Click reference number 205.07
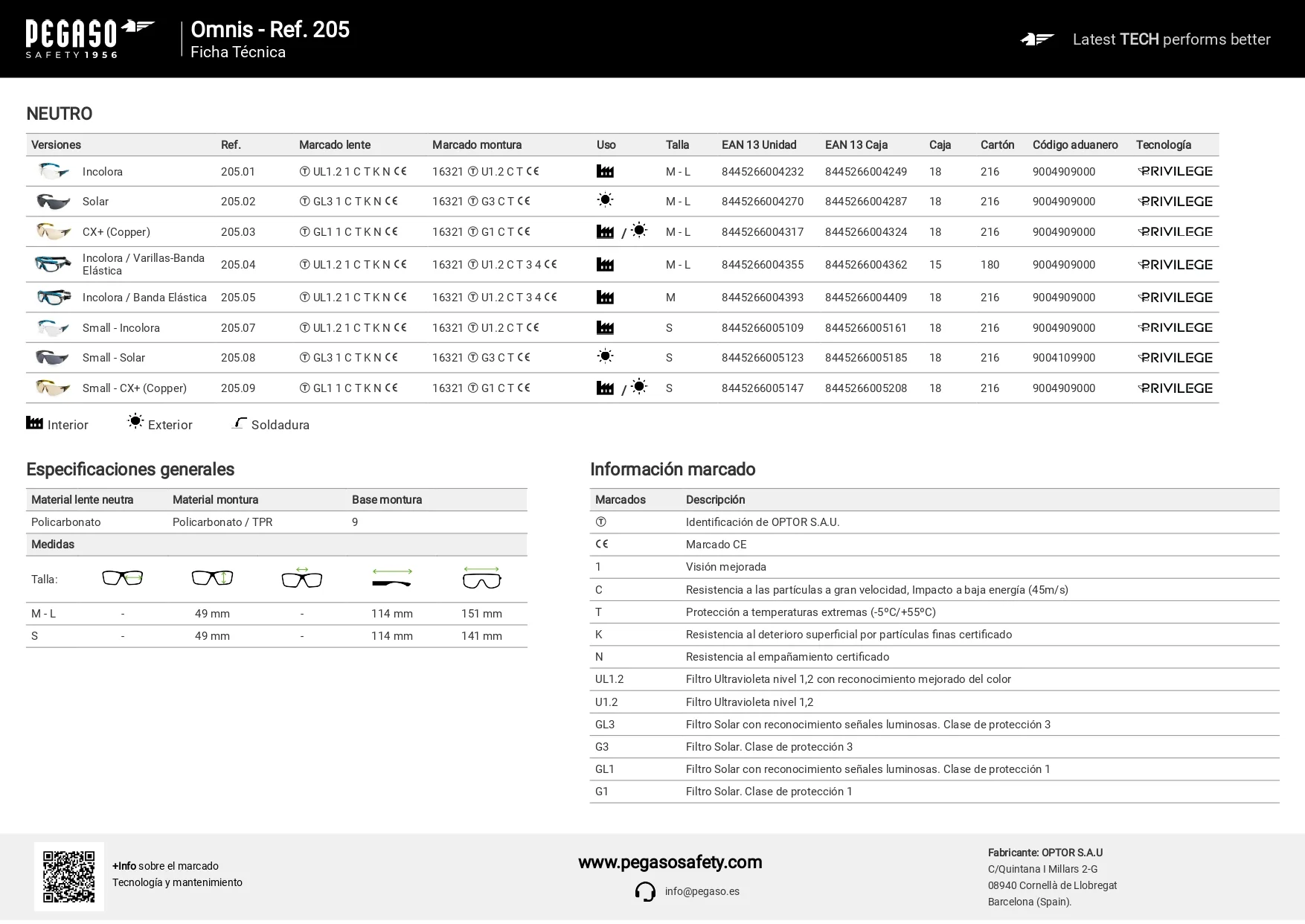The height and width of the screenshot is (924, 1305). (238, 327)
